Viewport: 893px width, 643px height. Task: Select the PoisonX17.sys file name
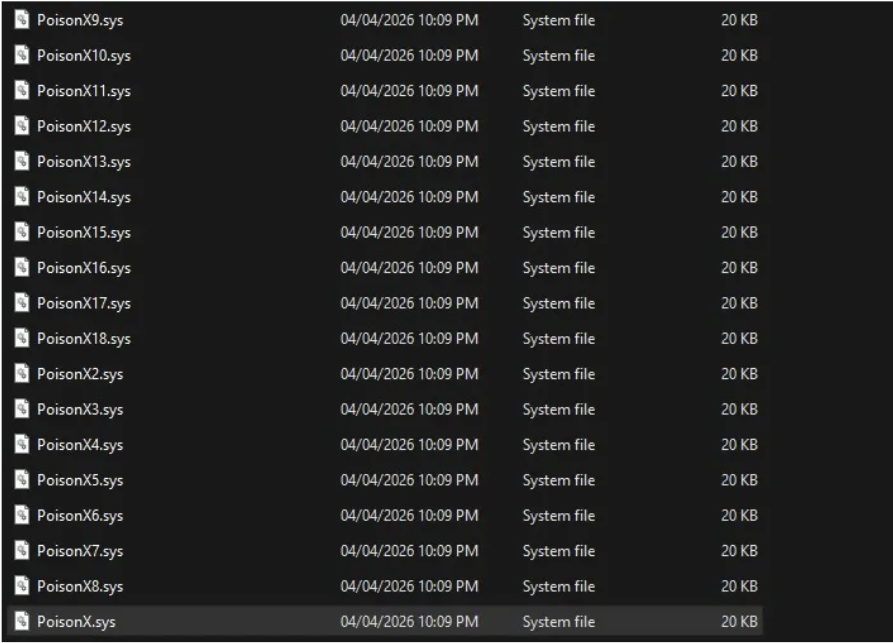(83, 303)
